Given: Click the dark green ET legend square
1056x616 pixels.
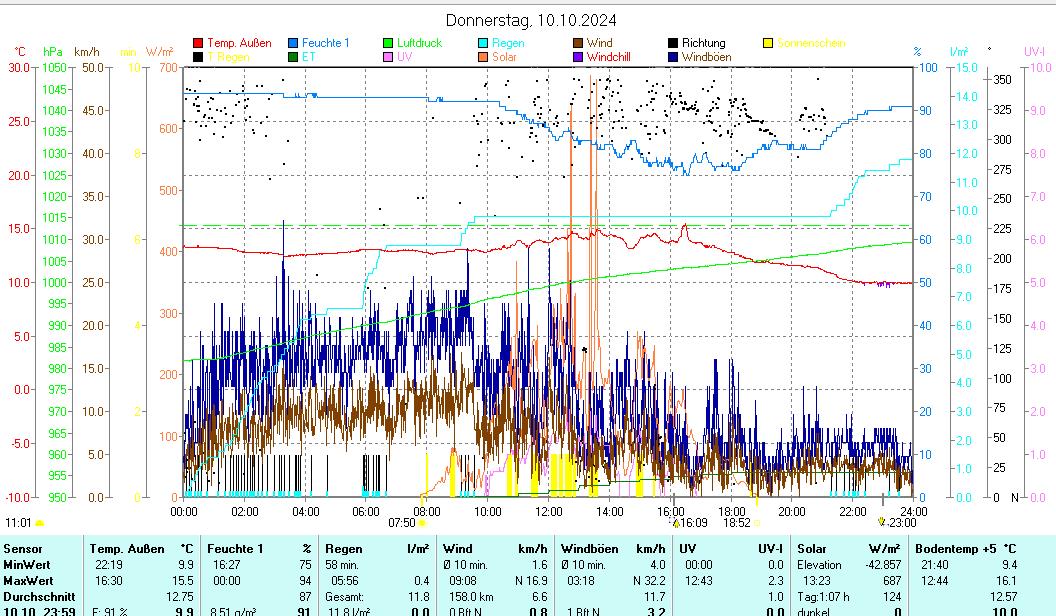Looking at the screenshot, I should pyautogui.click(x=293, y=57).
